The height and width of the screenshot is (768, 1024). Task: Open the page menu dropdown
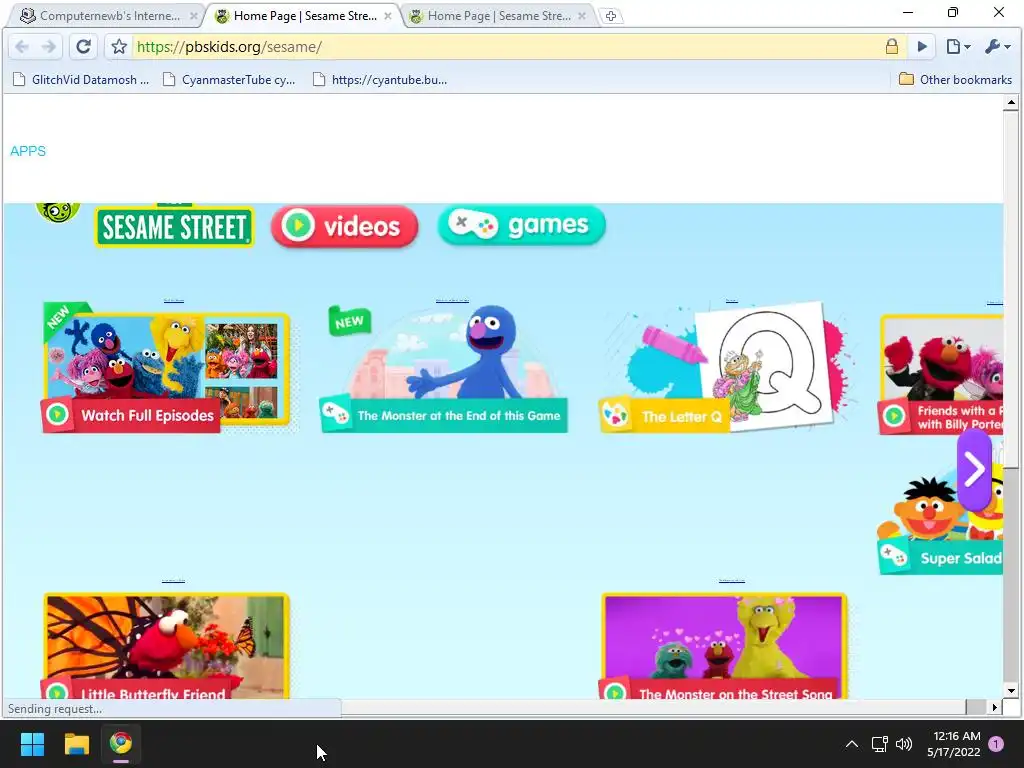(x=958, y=46)
